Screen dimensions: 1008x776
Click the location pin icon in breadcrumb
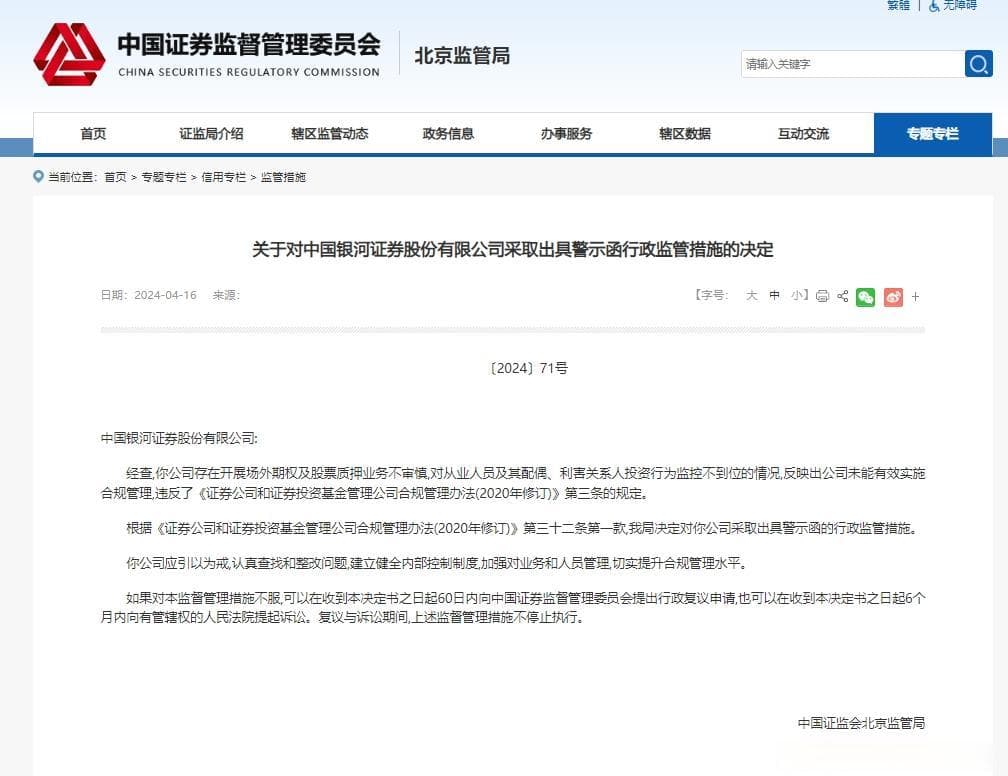pos(39,176)
